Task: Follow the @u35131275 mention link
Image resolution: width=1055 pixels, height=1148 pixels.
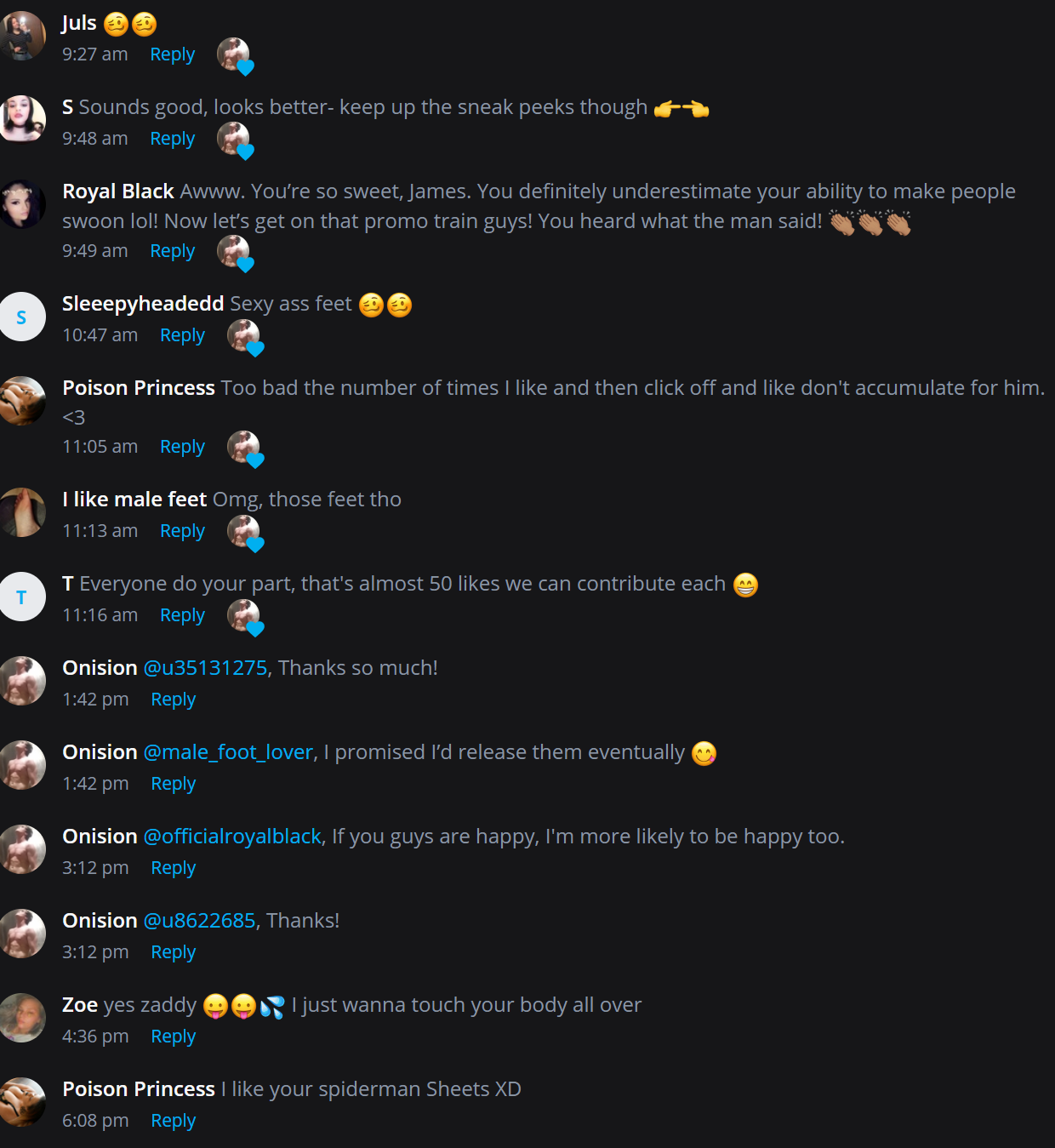Action: tap(205, 668)
